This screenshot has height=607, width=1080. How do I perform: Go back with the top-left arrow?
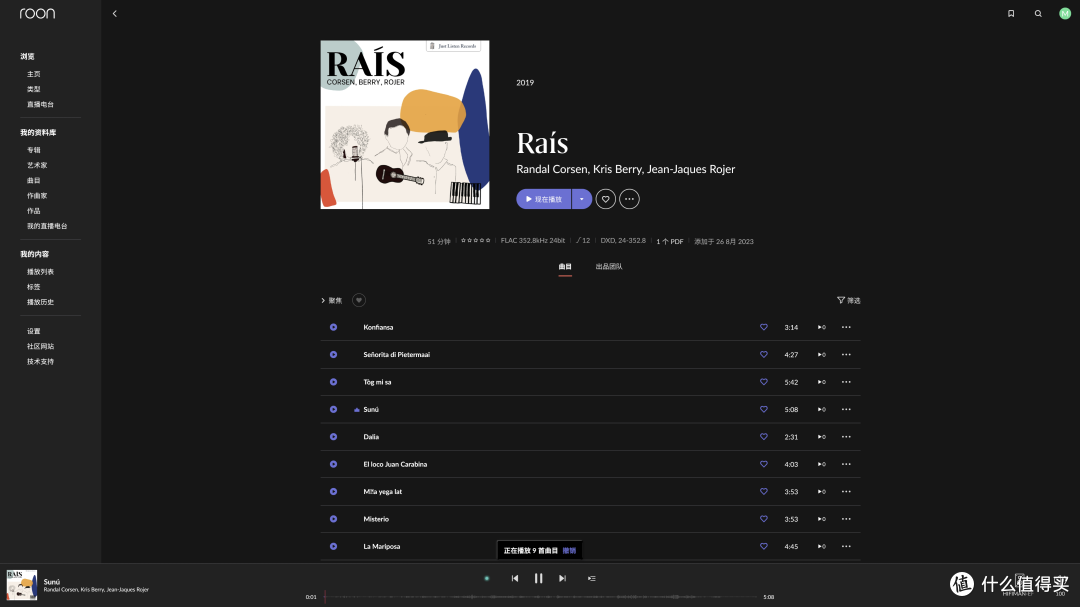(x=114, y=13)
